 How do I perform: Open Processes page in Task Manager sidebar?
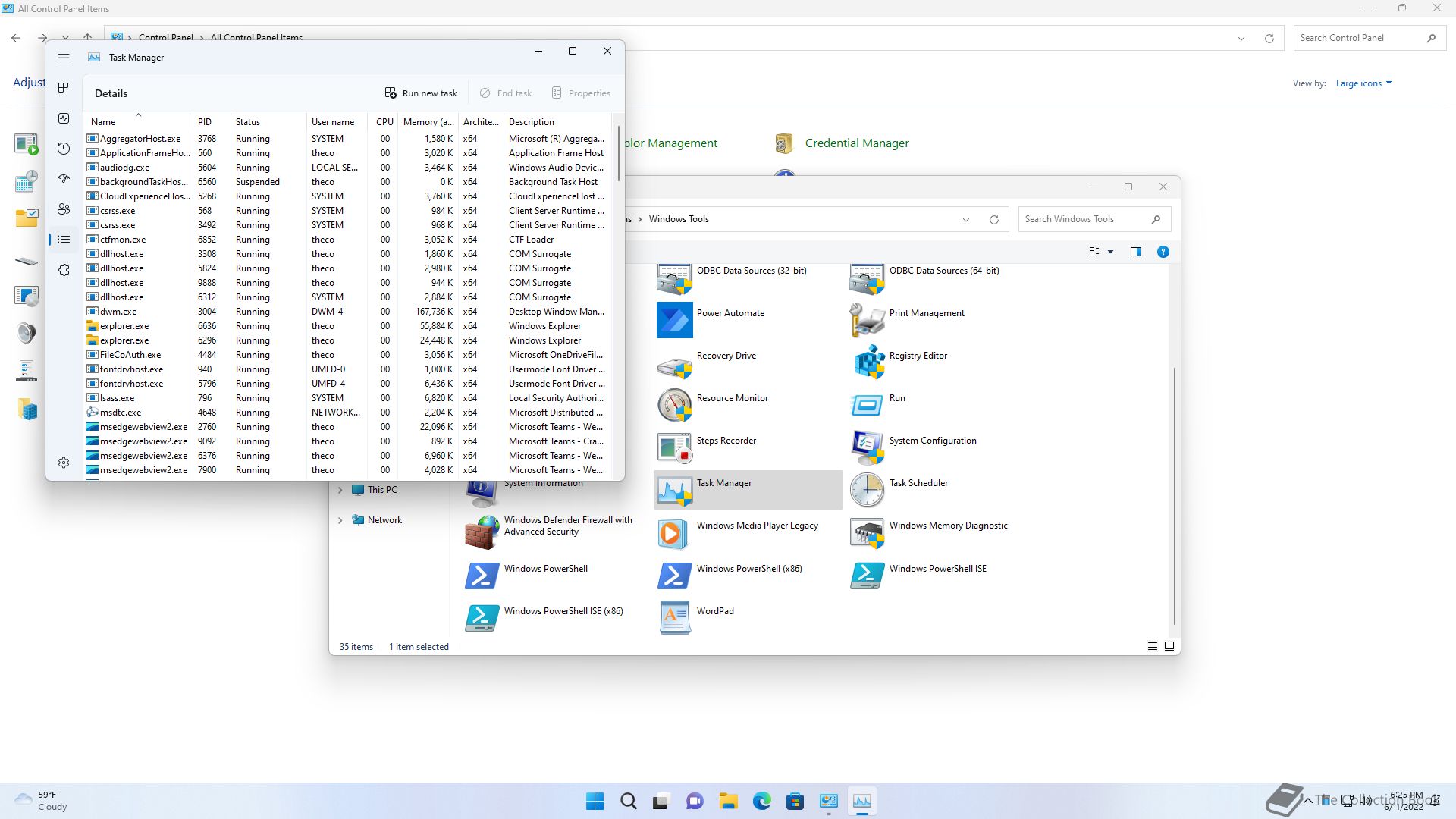[64, 88]
